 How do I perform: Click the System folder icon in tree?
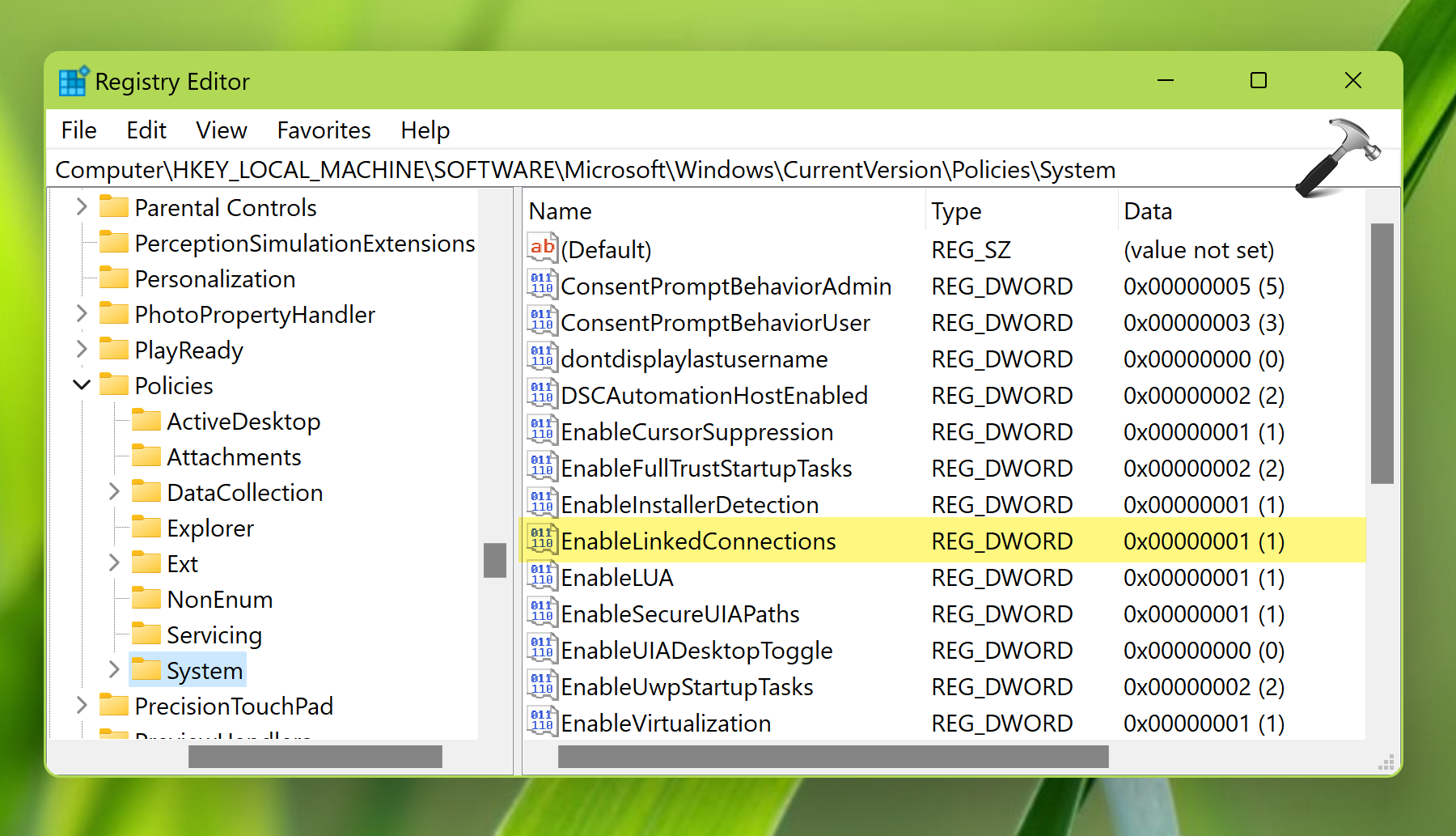click(146, 670)
